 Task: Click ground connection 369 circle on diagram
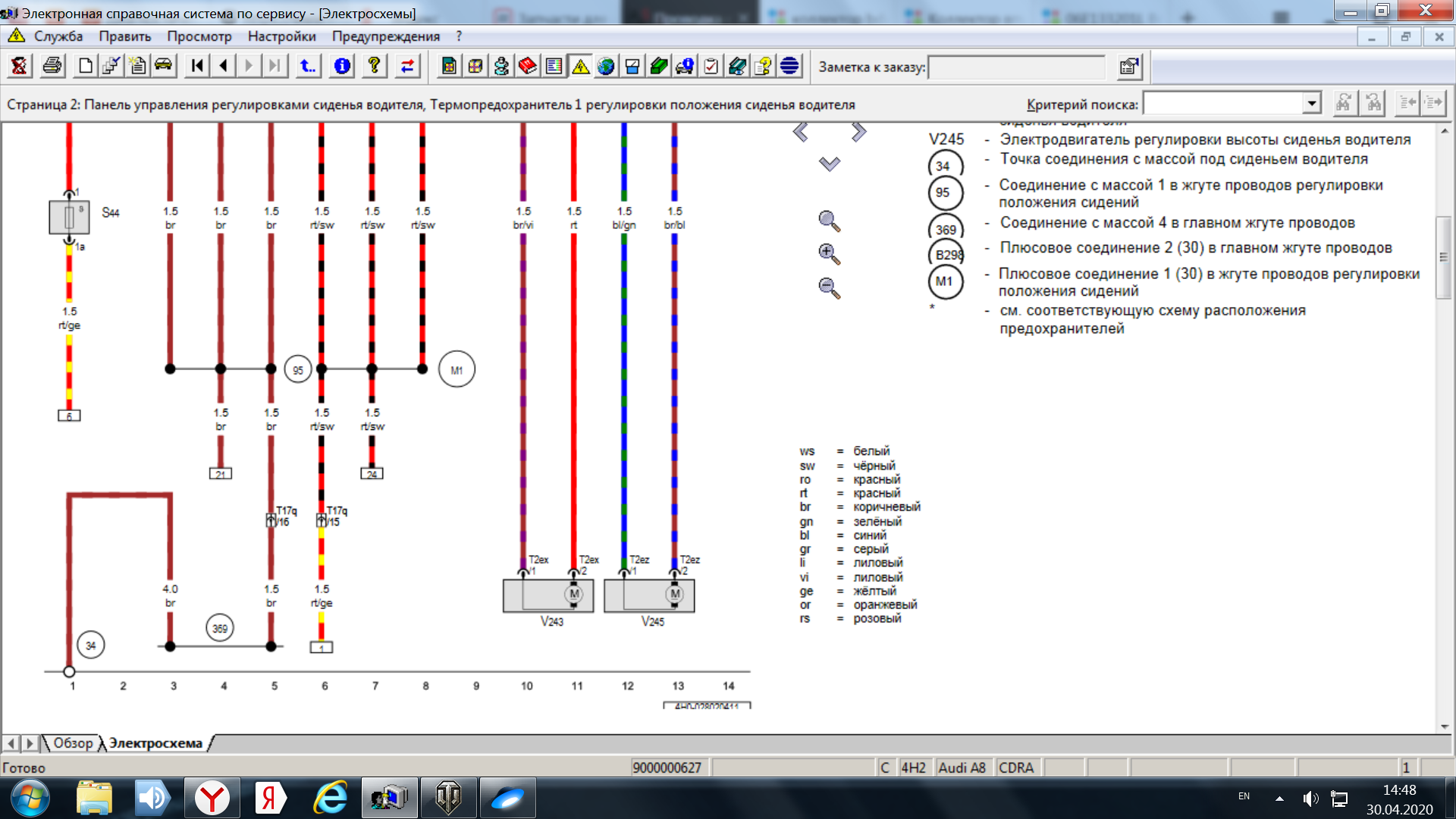click(x=220, y=628)
